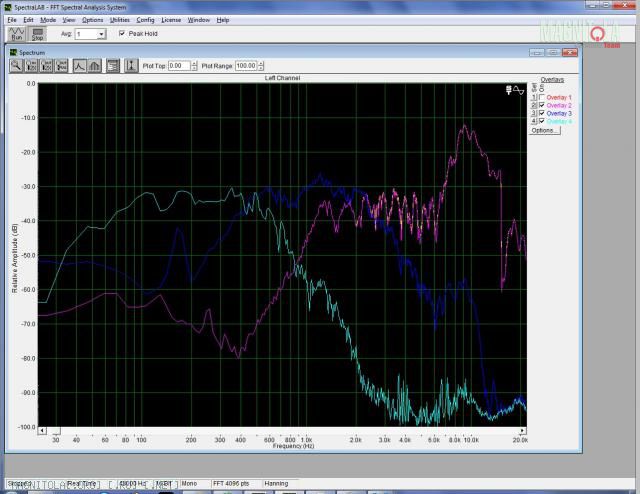Enable the Overlay 1 checkbox
This screenshot has height=494, width=640.
[x=542, y=97]
